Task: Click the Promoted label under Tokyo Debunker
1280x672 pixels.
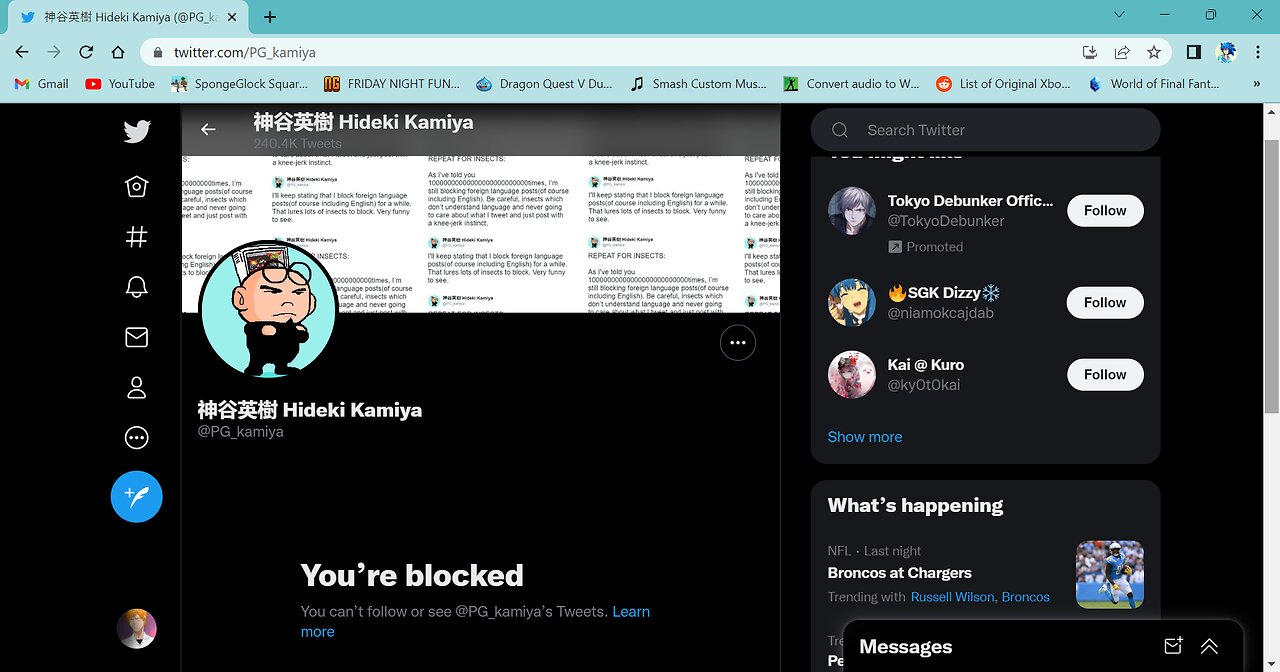Action: (925, 247)
